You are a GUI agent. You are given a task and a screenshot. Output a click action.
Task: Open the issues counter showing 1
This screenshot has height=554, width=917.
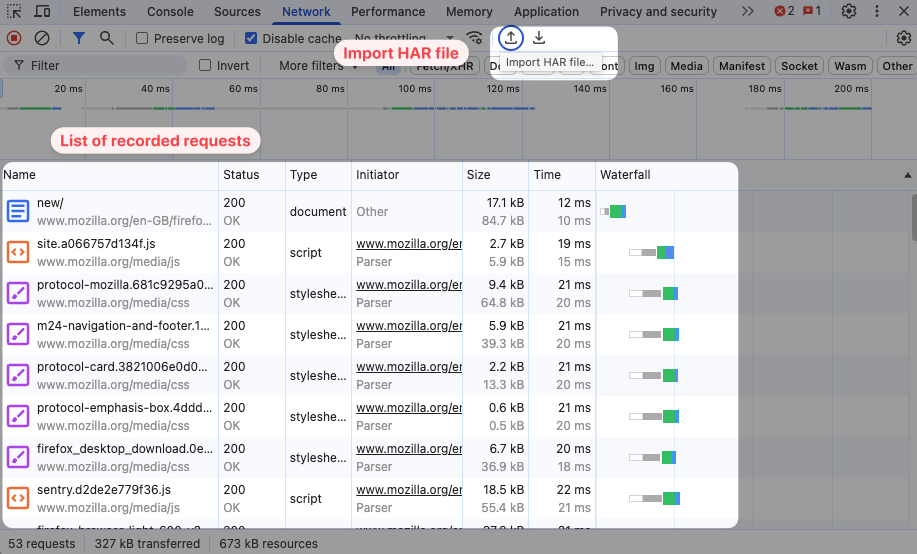(x=812, y=11)
